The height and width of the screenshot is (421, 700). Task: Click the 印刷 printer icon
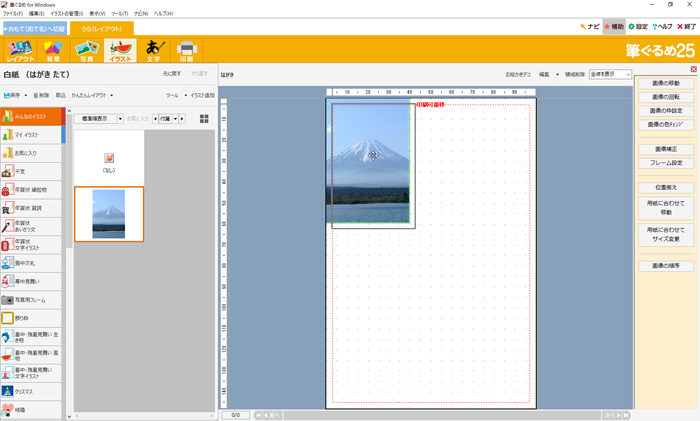point(186,50)
